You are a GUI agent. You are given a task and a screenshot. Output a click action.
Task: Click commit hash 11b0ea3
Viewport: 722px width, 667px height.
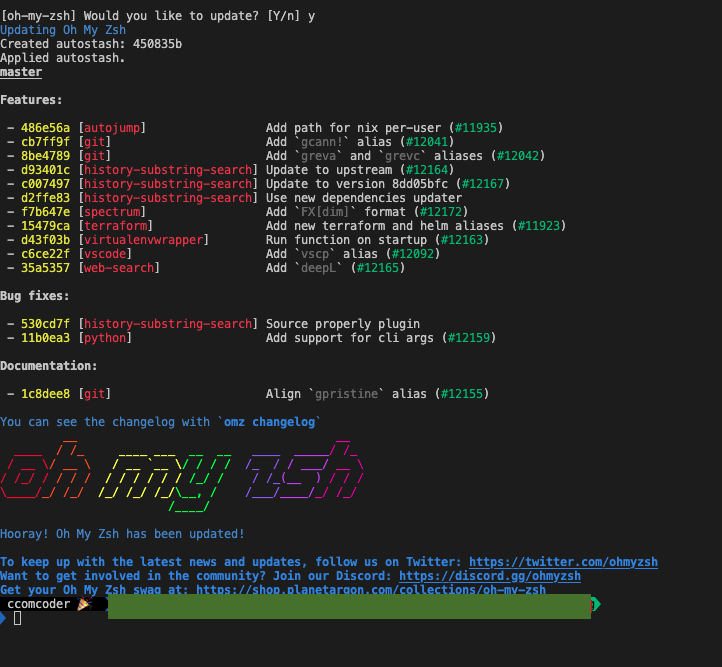46,338
